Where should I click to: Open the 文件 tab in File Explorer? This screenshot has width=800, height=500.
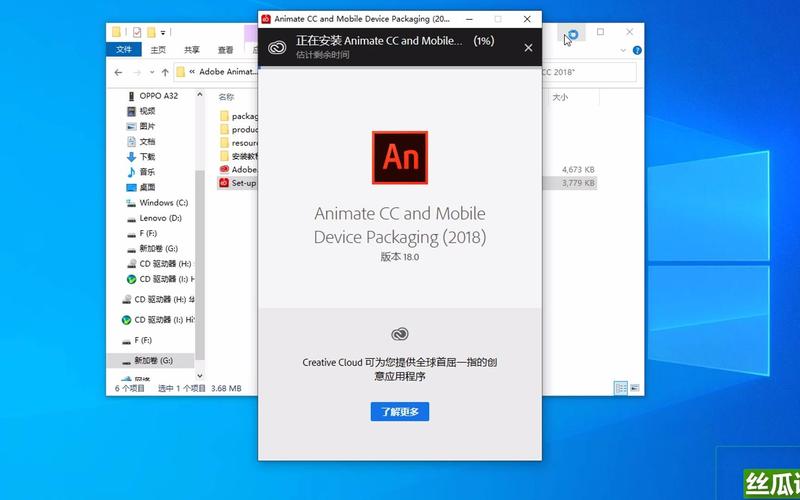123,49
